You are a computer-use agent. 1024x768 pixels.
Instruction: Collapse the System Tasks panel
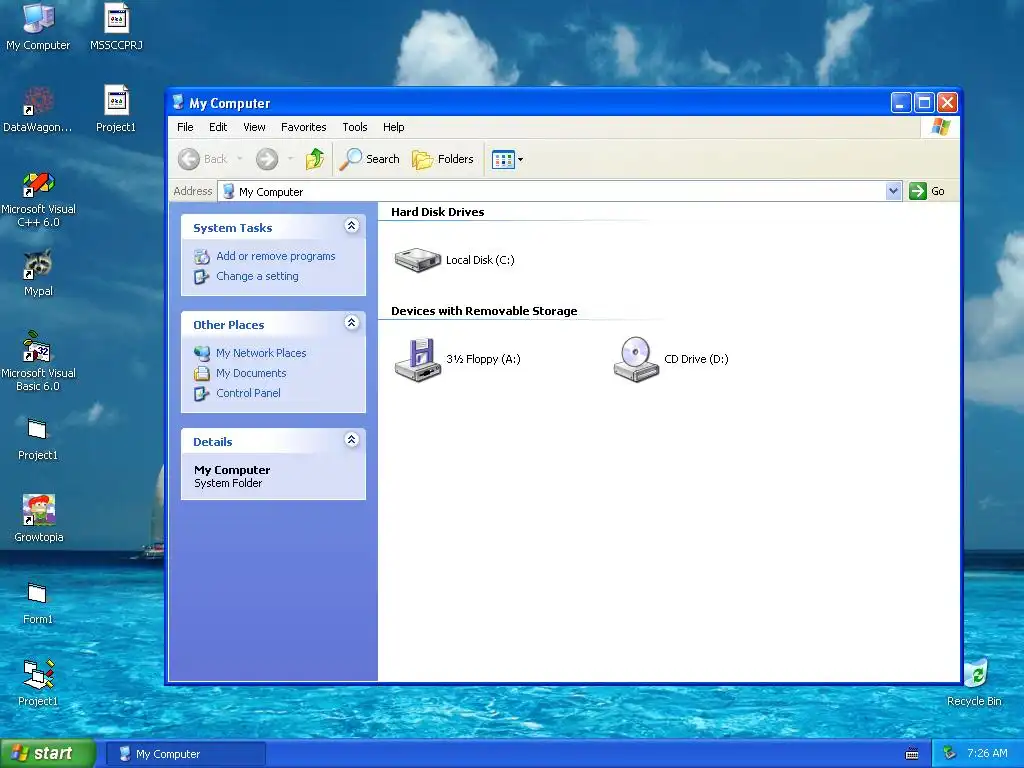tap(351, 226)
